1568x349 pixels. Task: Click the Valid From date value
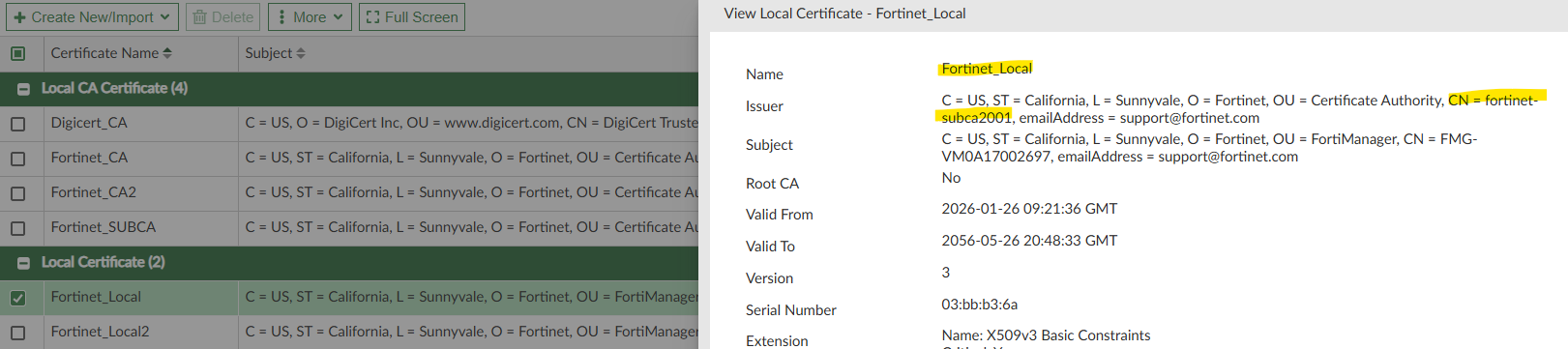1029,209
